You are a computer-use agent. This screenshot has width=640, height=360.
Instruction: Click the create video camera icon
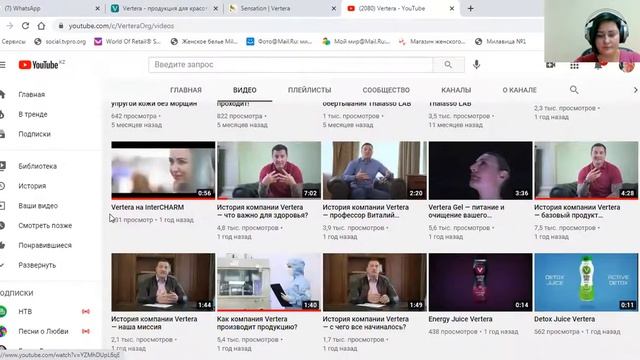tap(550, 65)
